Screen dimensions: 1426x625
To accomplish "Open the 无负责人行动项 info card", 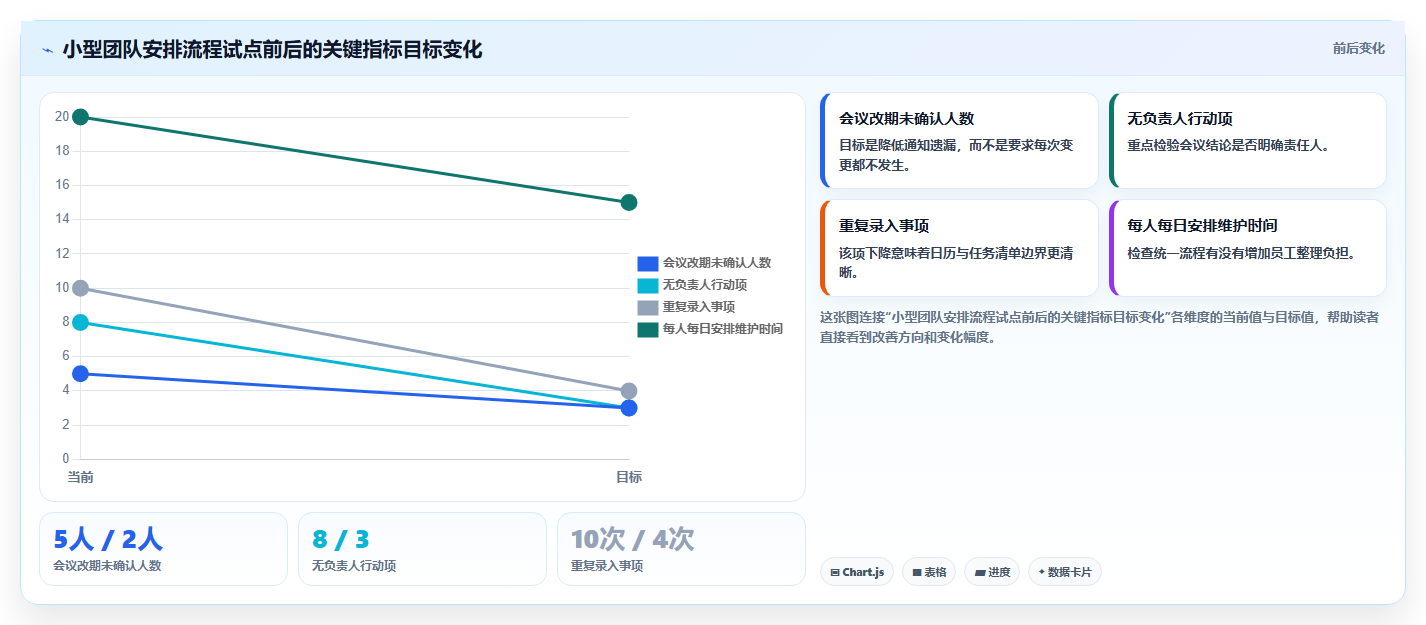I will [1248, 141].
